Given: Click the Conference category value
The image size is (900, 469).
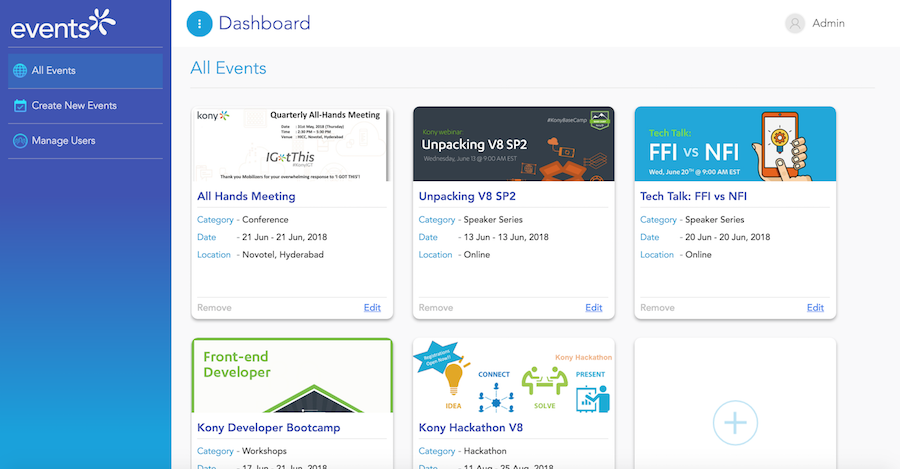Looking at the screenshot, I should 265,220.
